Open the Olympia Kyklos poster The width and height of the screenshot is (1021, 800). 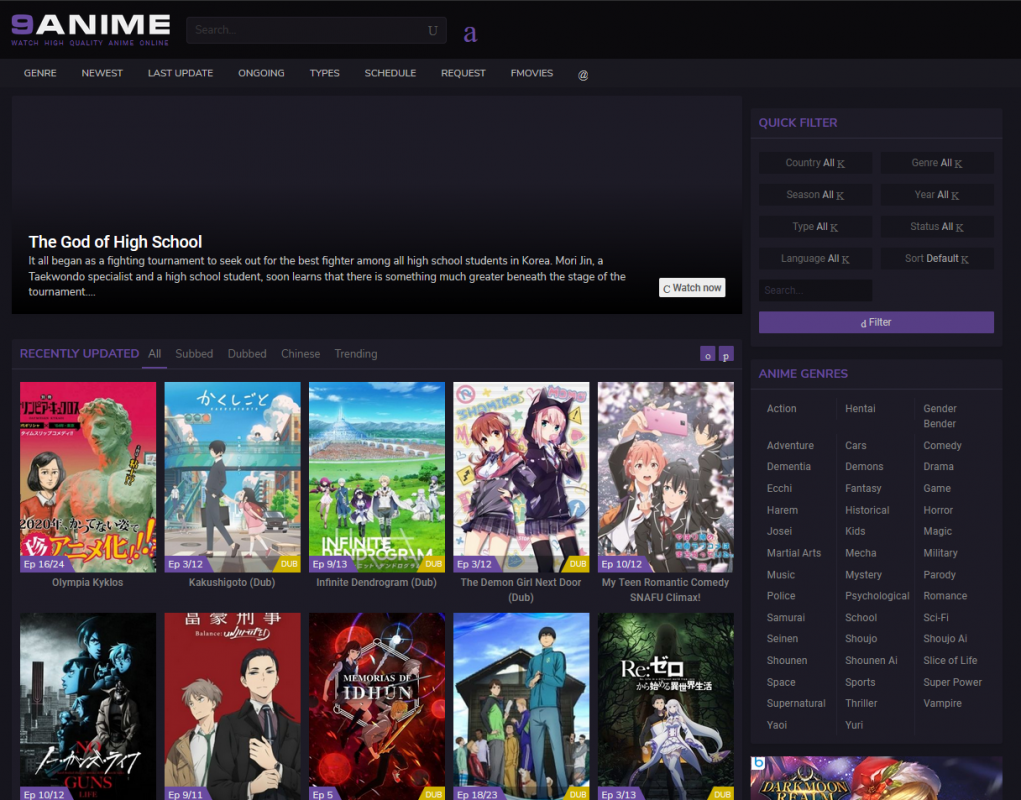(x=88, y=477)
